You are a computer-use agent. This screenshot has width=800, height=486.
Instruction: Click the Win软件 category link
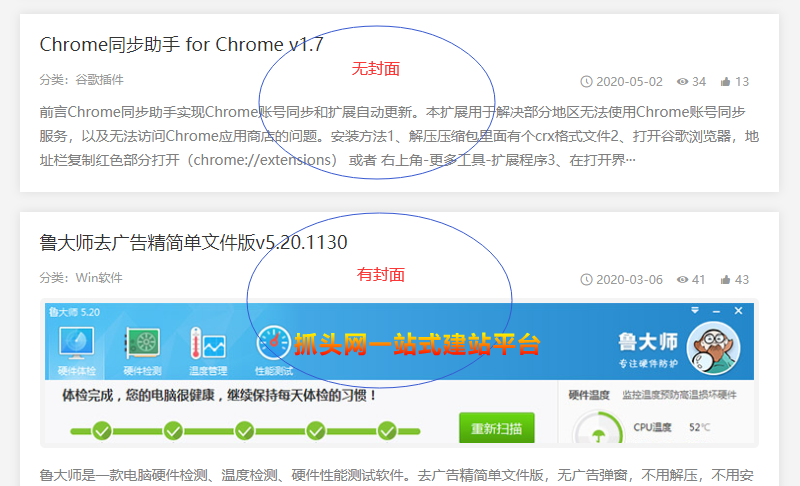point(99,278)
